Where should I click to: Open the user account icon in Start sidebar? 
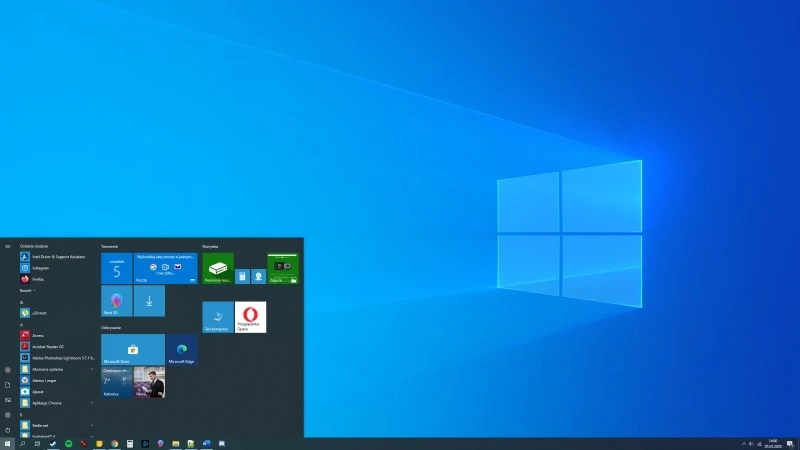click(8, 370)
